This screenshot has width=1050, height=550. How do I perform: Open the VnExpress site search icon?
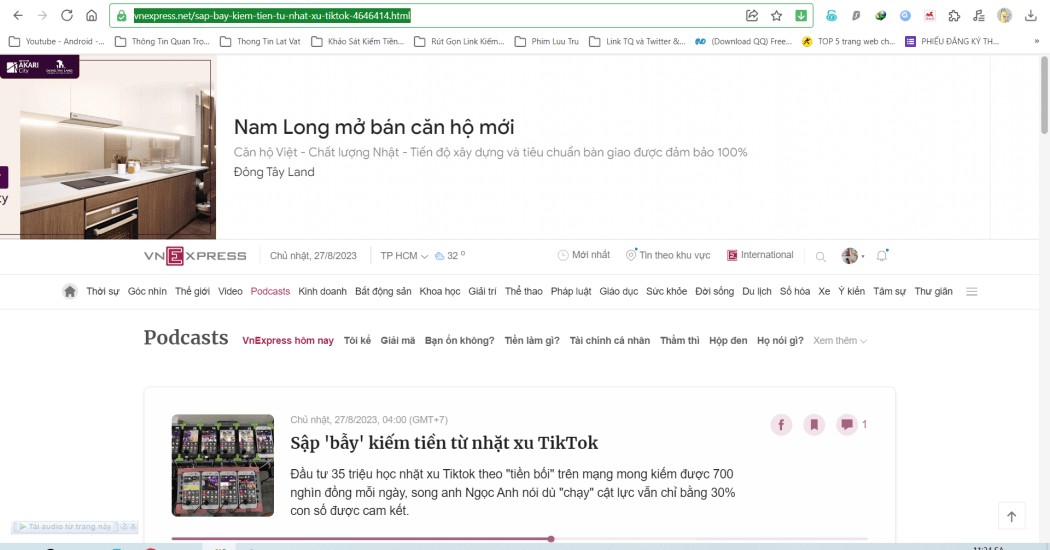820,257
